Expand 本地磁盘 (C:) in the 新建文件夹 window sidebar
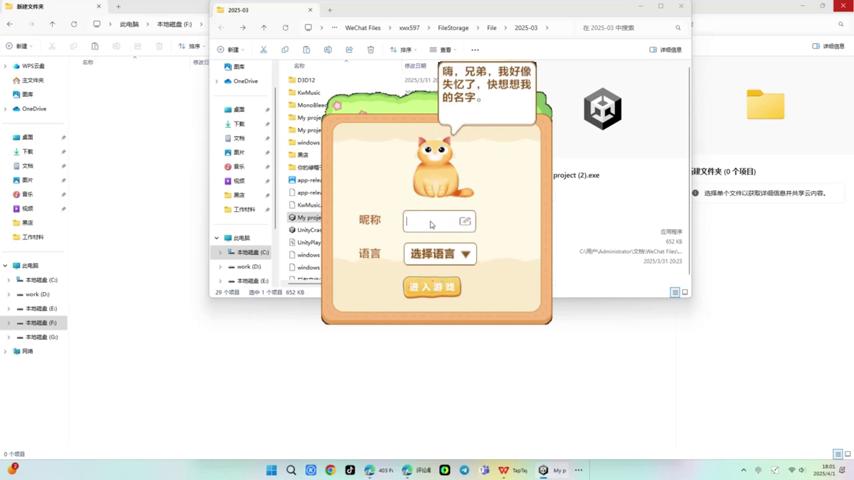Viewport: 854px width, 480px height. click(9, 280)
